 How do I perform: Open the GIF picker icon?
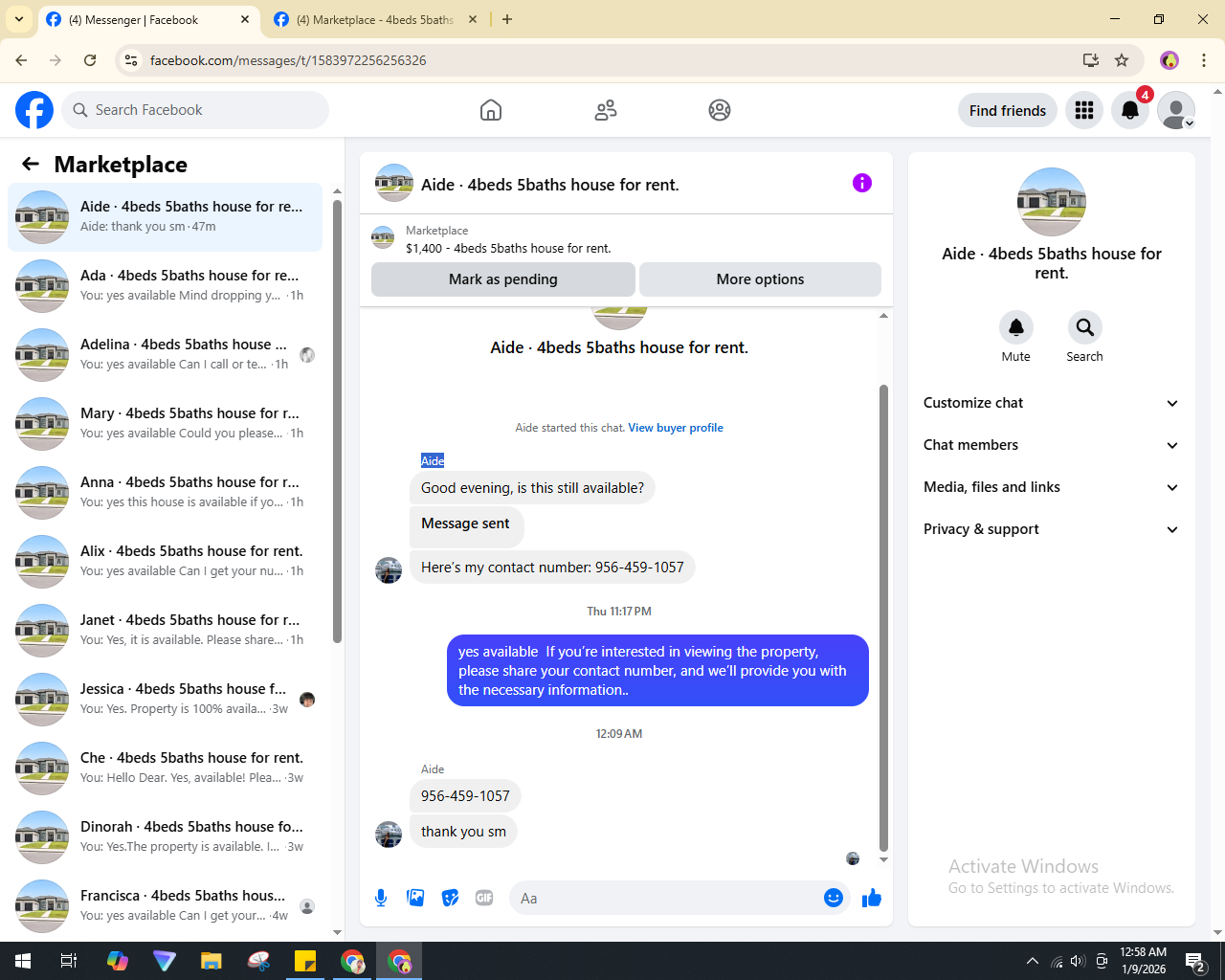(484, 898)
